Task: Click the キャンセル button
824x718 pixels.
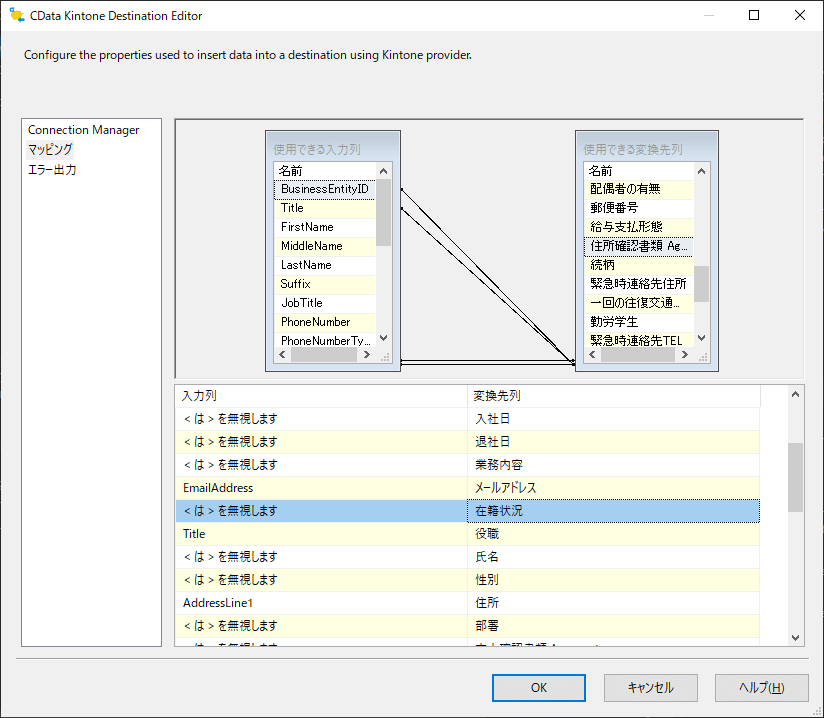Action: pos(651,688)
